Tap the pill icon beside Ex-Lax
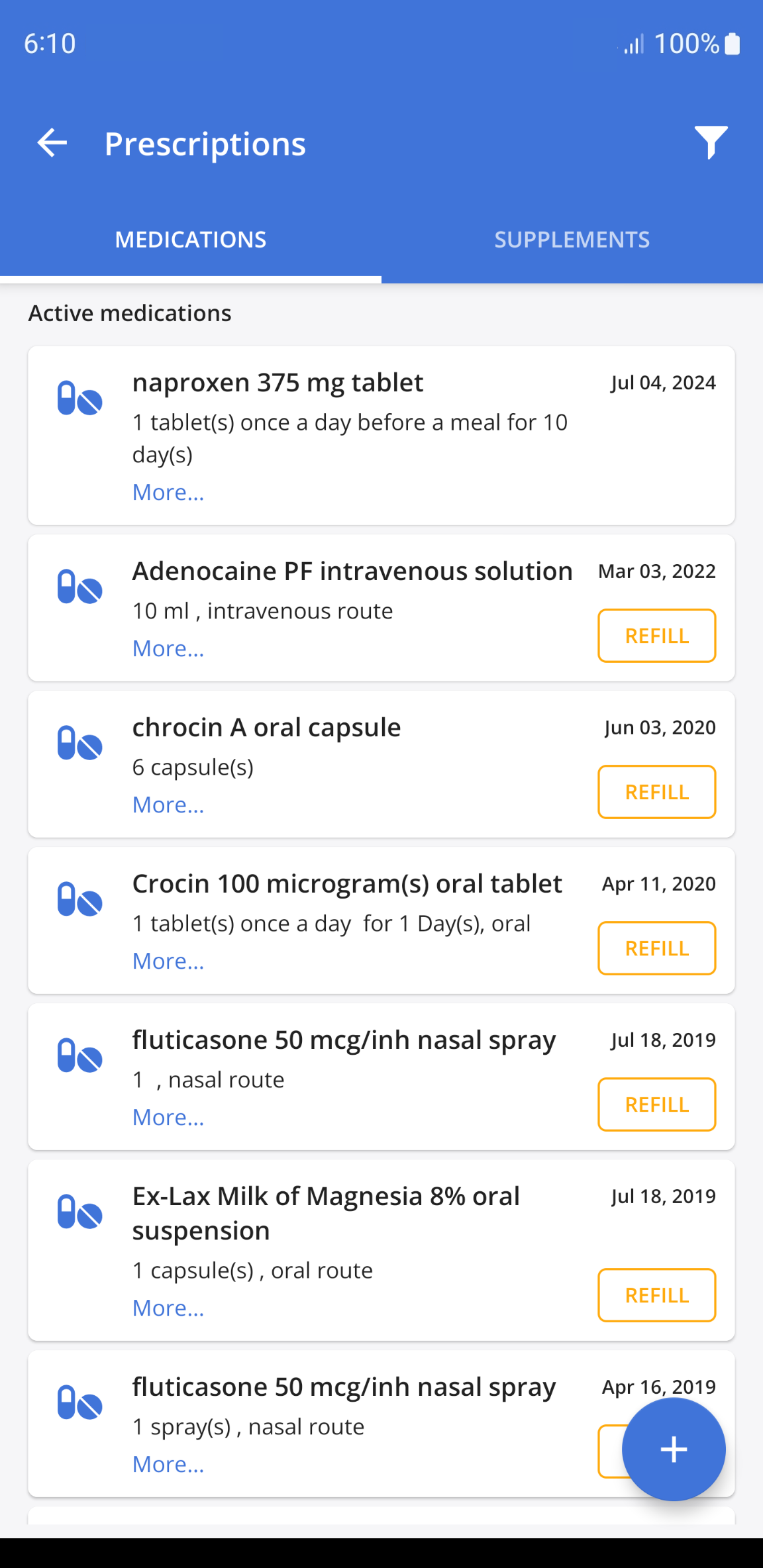The height and width of the screenshot is (1568, 763). click(x=79, y=1212)
